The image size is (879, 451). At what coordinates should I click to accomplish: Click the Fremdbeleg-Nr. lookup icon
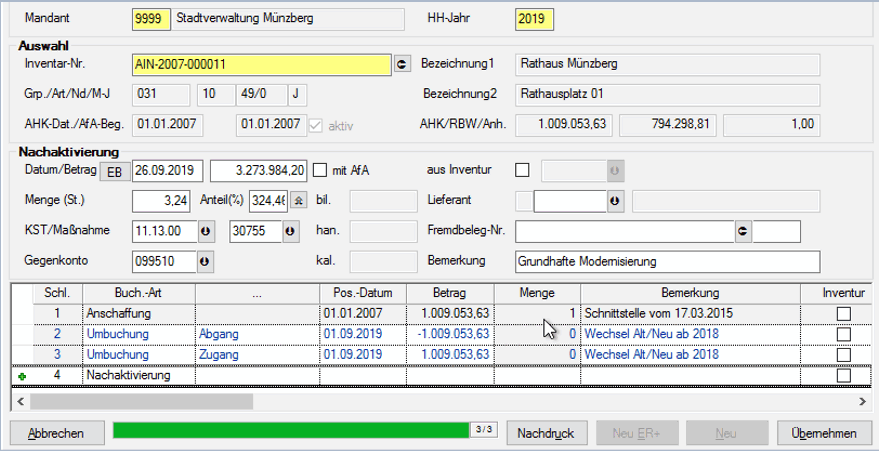coord(742,232)
